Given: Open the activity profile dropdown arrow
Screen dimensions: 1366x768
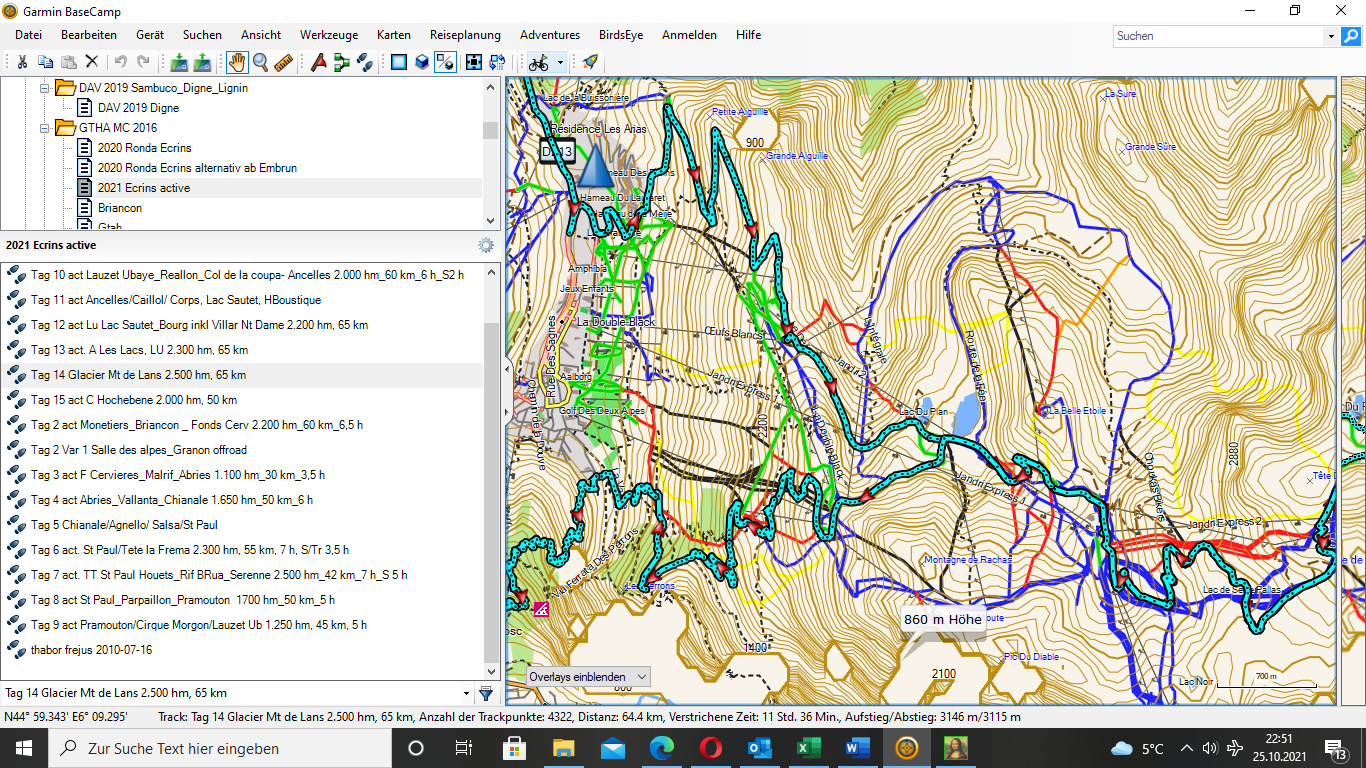Looking at the screenshot, I should 560,62.
